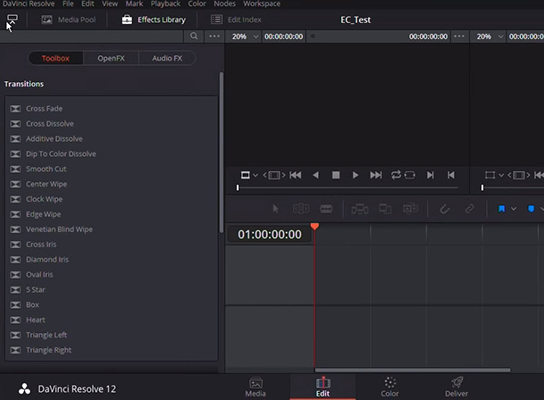Click the play button in source viewer
The width and height of the screenshot is (544, 400).
click(355, 175)
